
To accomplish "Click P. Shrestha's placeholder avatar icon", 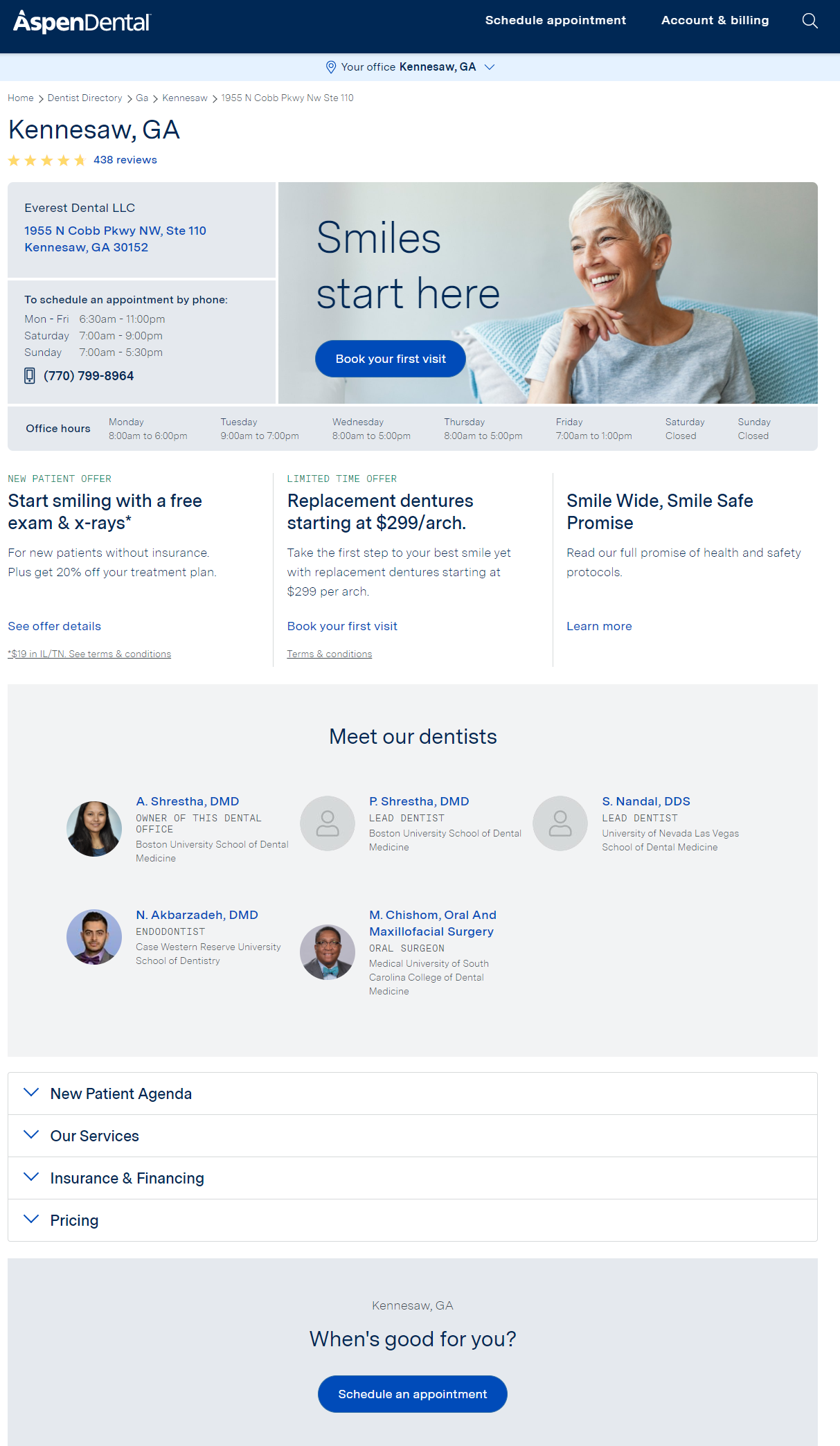I will [x=328, y=823].
